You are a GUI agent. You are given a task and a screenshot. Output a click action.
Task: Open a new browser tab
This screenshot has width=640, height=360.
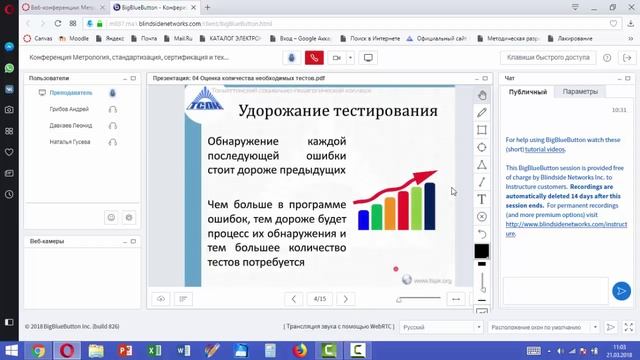click(x=207, y=7)
